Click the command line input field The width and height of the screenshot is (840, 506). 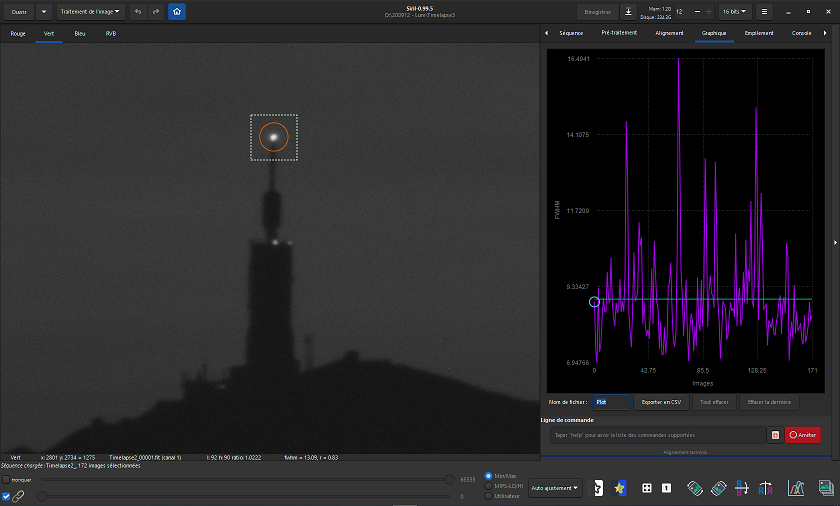coord(658,435)
